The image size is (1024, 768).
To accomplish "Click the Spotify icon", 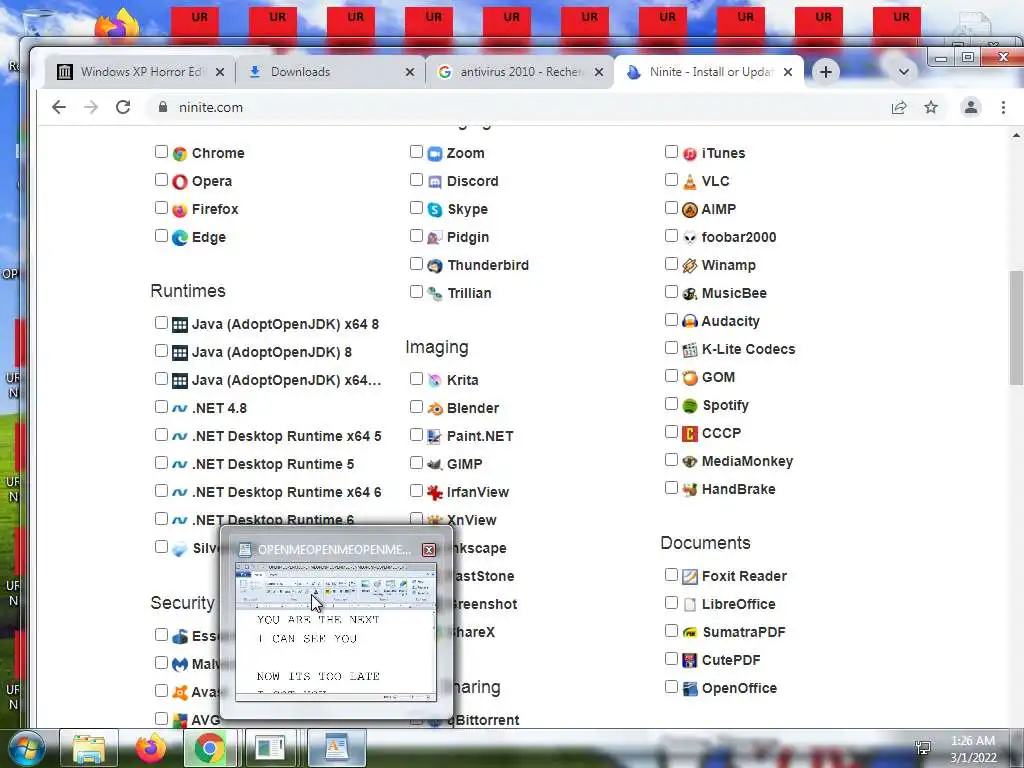I will 690,406.
